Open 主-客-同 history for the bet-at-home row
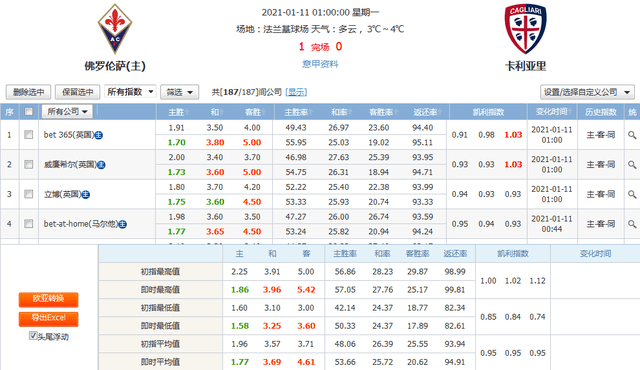 coord(600,224)
